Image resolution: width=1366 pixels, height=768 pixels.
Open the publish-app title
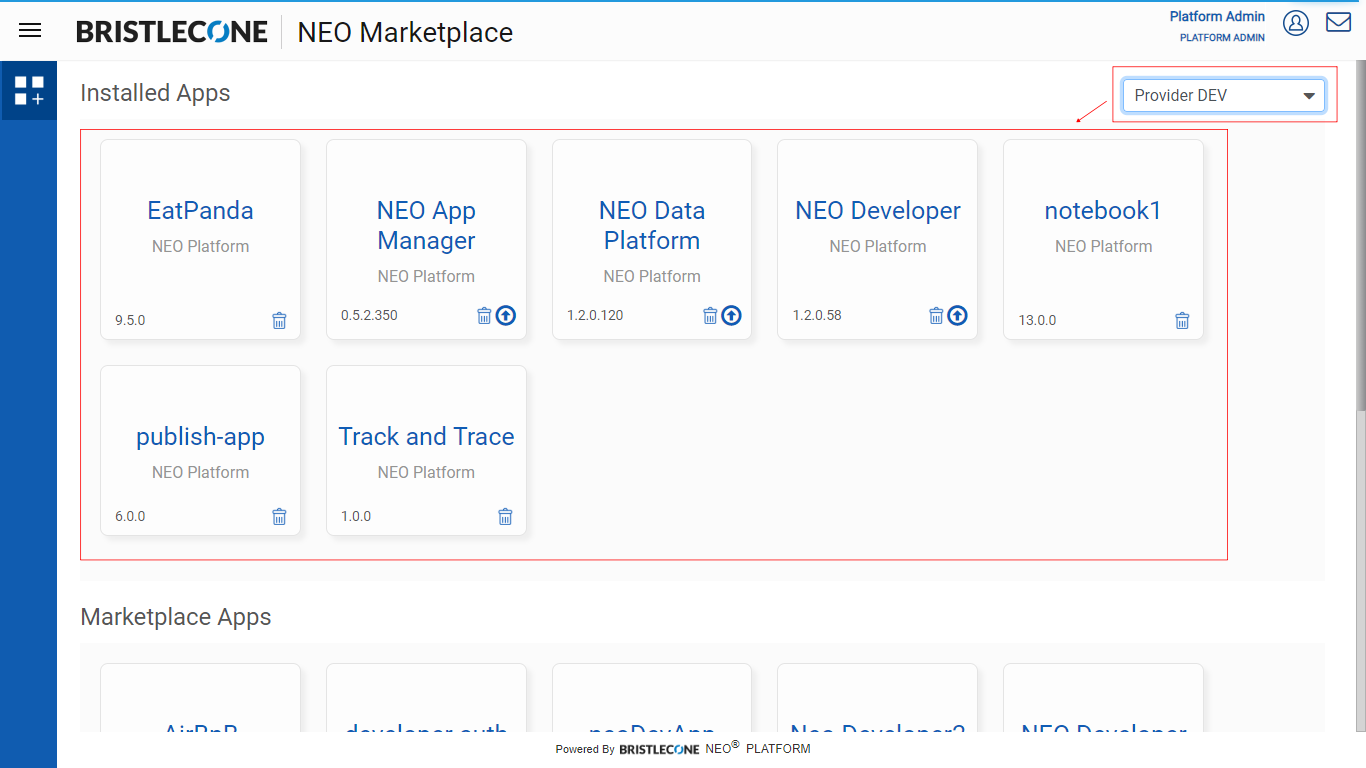(200, 437)
